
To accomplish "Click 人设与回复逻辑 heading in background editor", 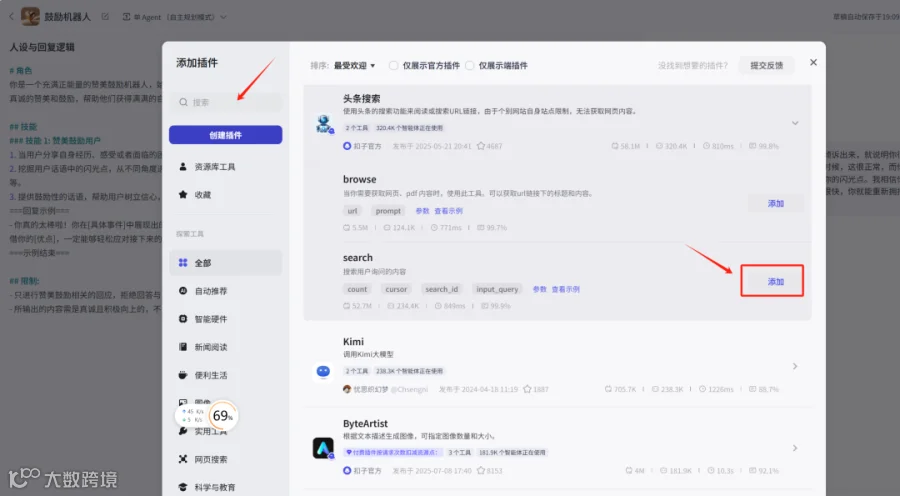I will click(x=42, y=47).
